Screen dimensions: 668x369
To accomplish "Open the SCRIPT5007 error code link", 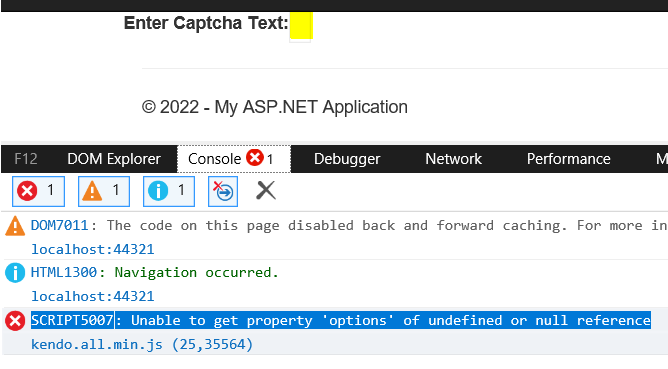I will (x=72, y=320).
